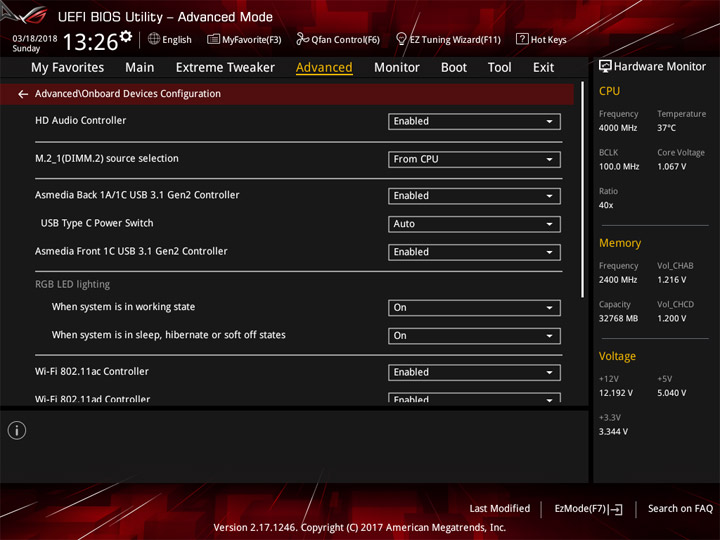Select USB Type C Power Switch label

97,223
